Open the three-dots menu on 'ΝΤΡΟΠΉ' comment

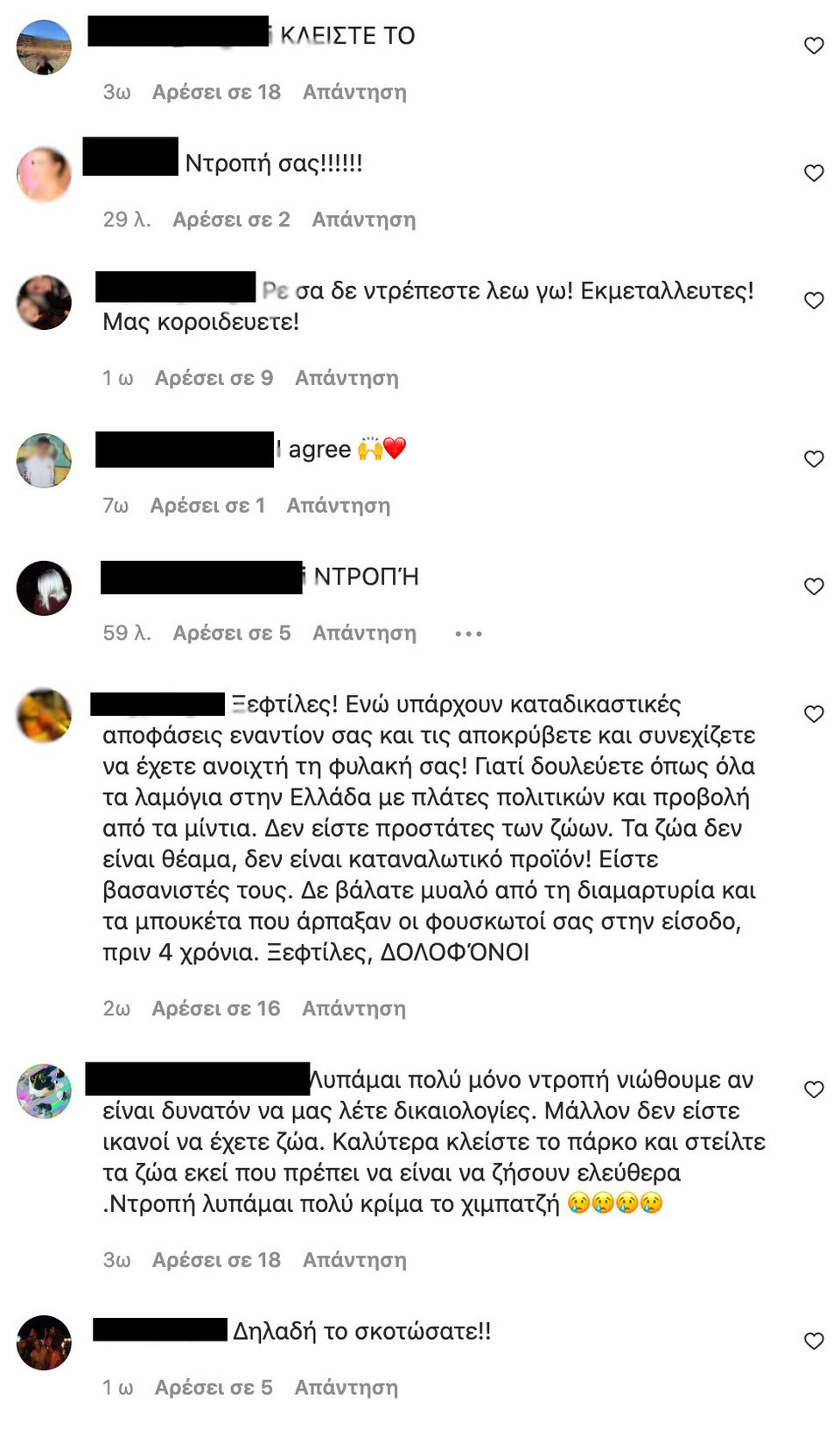468,634
